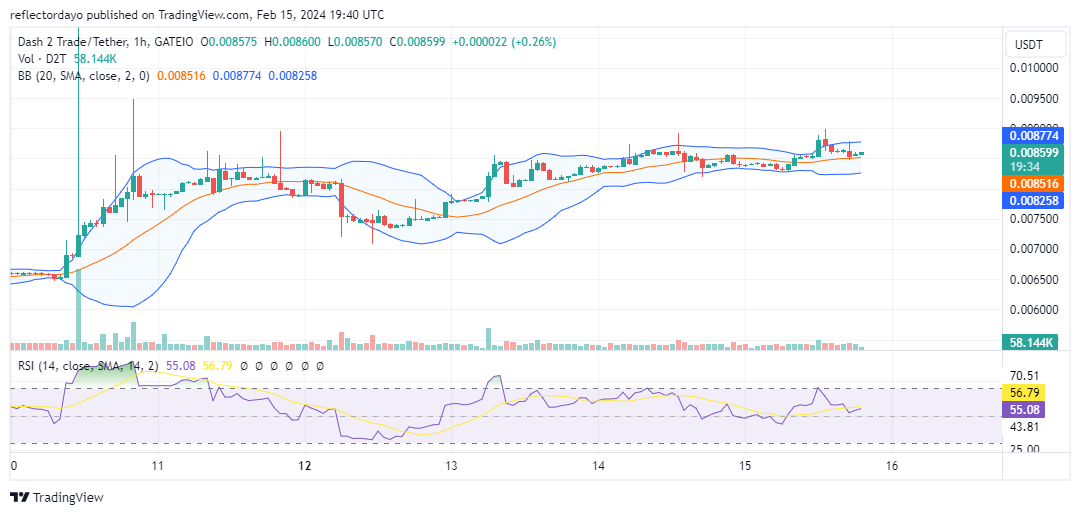Viewport: 1080px width, 515px height.
Task: Click the blue 0.008258 lower band label
Action: pos(1034,201)
